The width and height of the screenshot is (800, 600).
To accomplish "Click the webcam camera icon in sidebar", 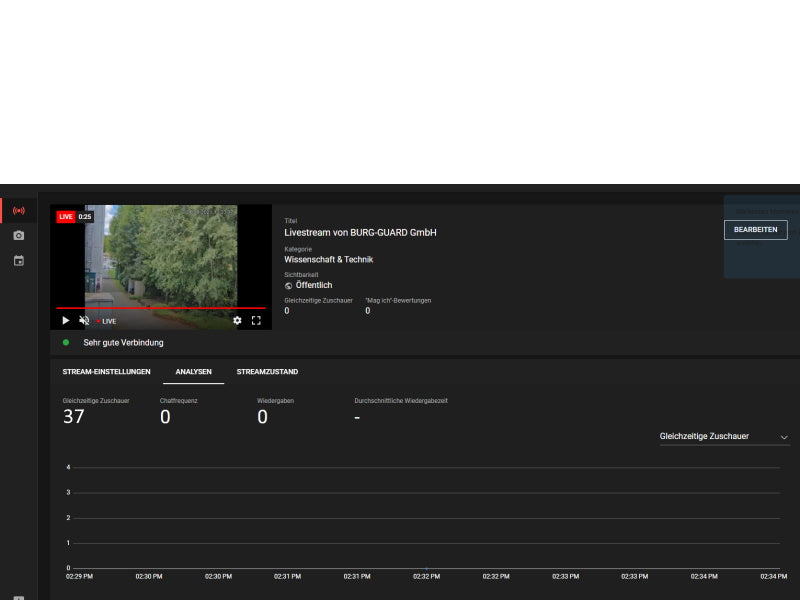I will click(18, 236).
